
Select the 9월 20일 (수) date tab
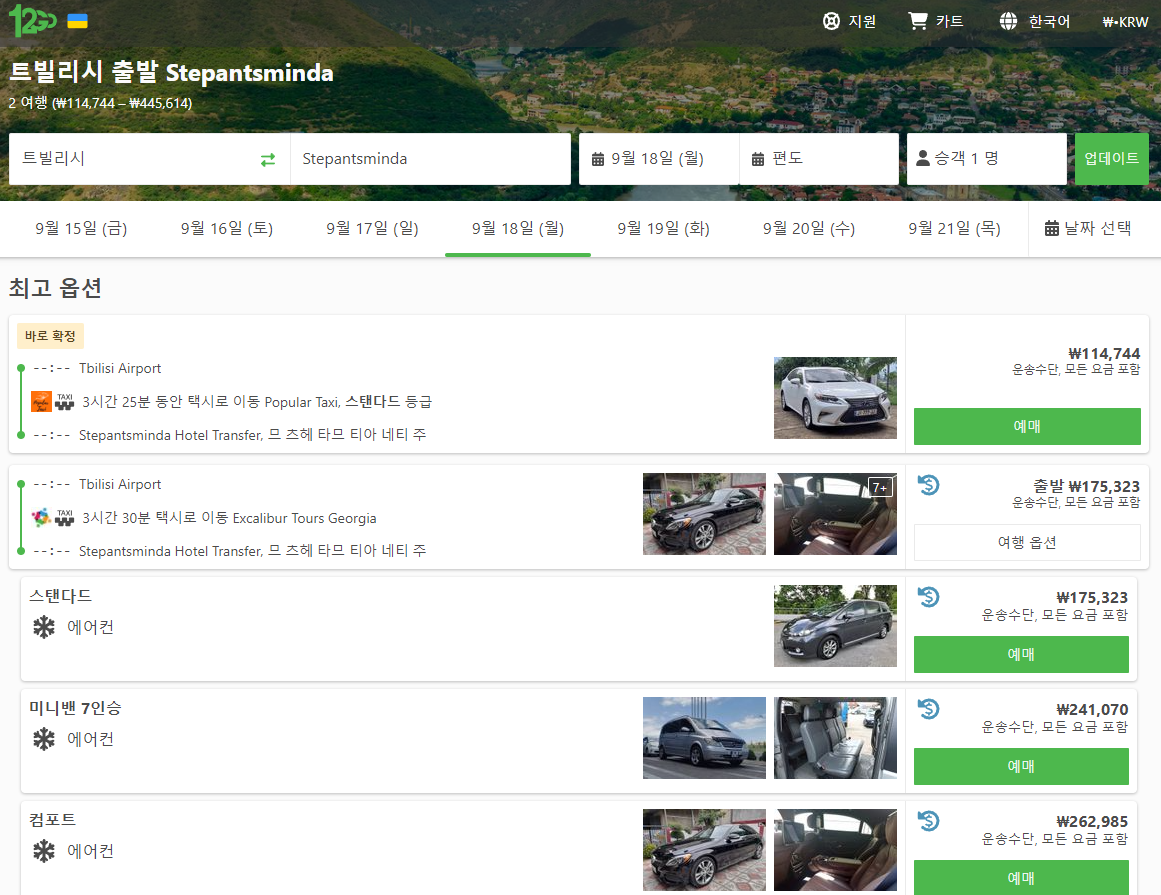point(809,229)
